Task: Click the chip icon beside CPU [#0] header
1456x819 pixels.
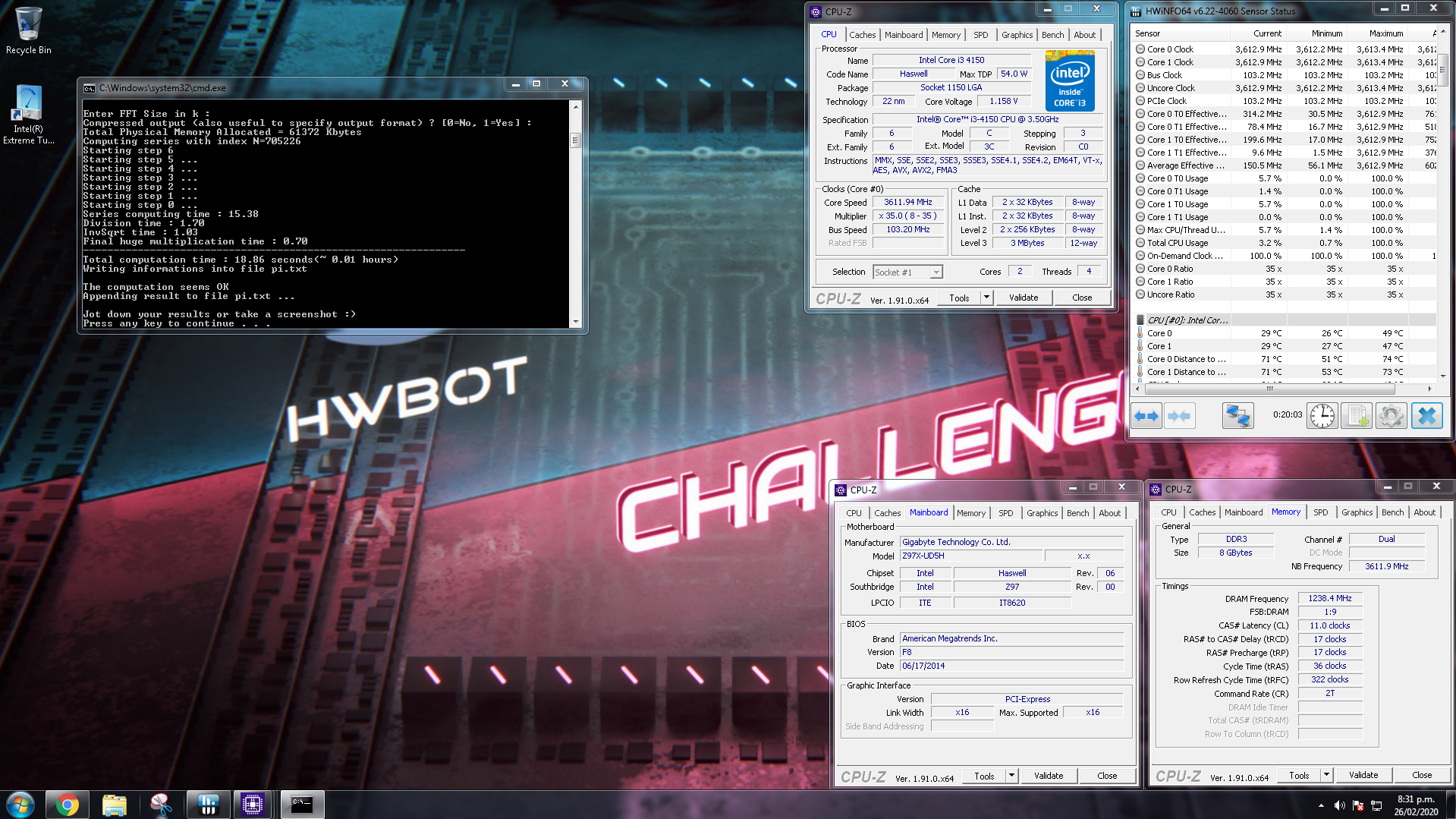Action: pyautogui.click(x=1140, y=320)
